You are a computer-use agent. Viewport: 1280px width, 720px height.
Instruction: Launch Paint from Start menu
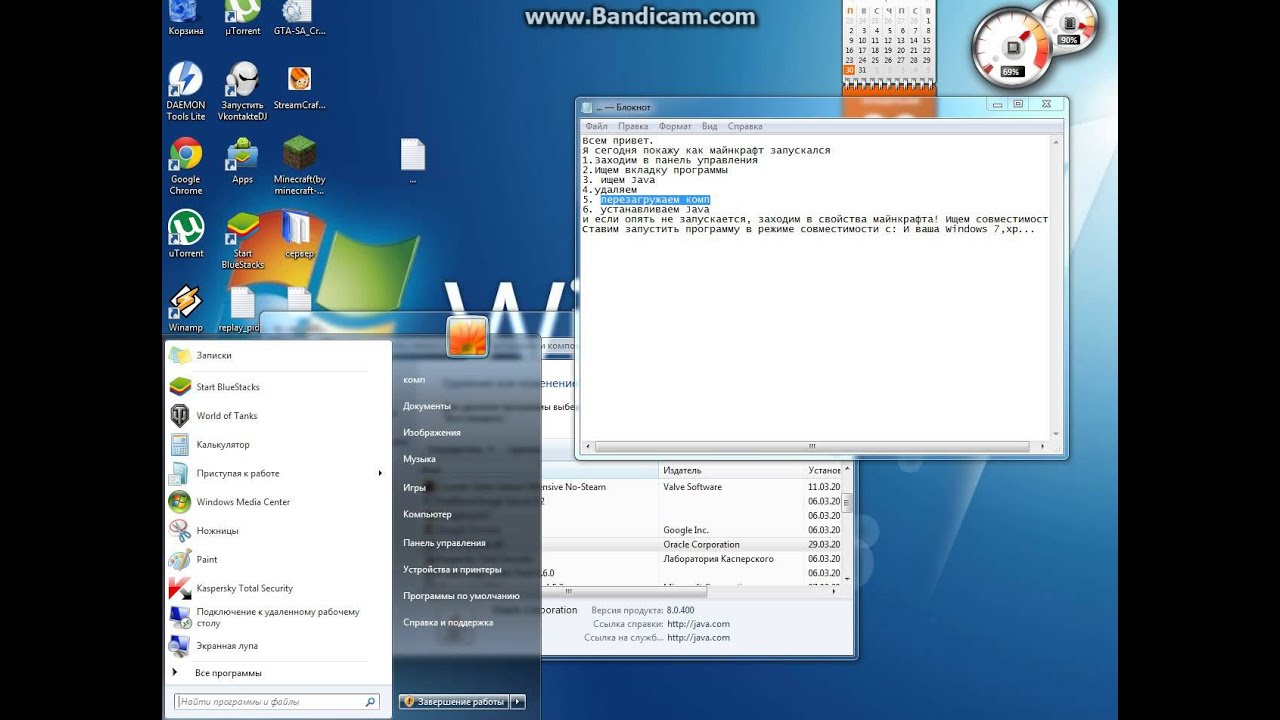279,560
